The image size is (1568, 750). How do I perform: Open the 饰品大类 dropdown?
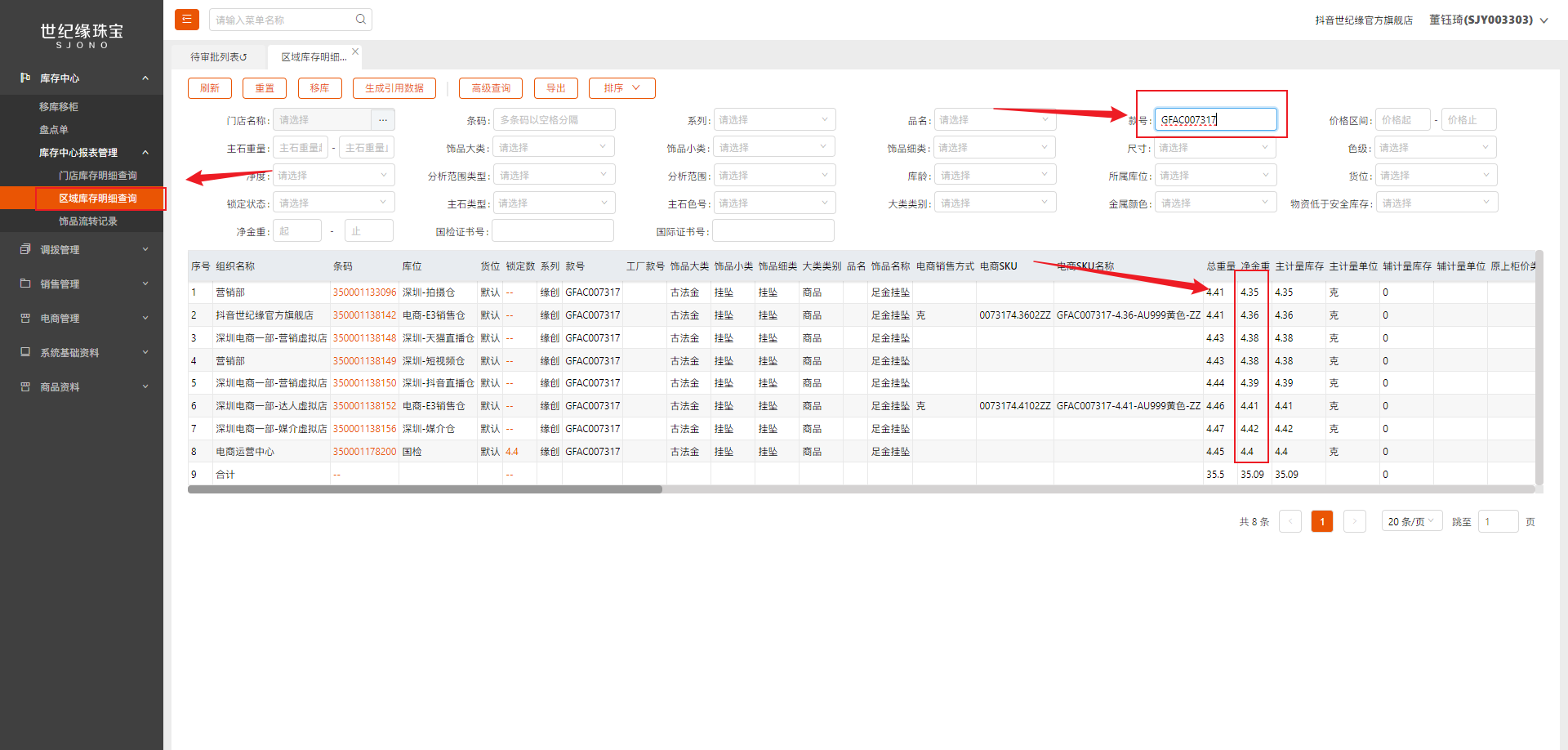(554, 148)
